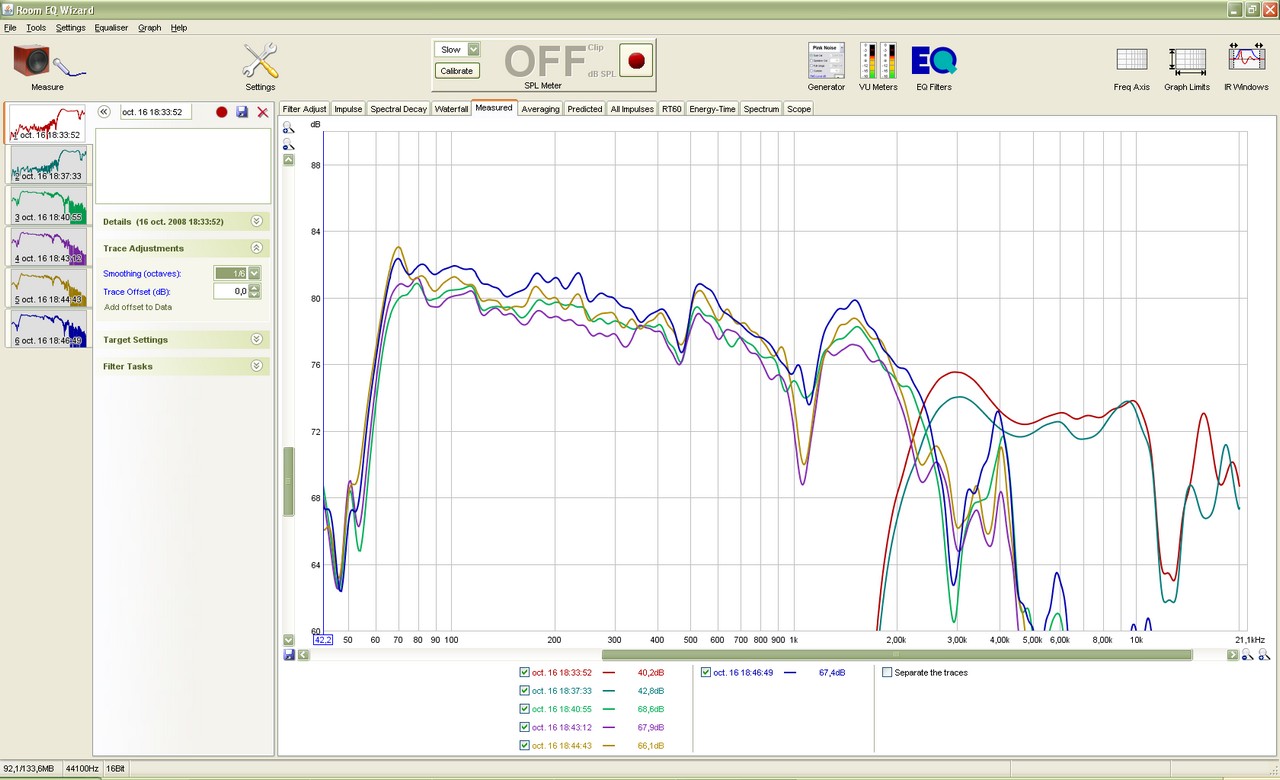Switch to the Waterfall tab
Viewport: 1280px width, 780px height.
pyautogui.click(x=451, y=109)
